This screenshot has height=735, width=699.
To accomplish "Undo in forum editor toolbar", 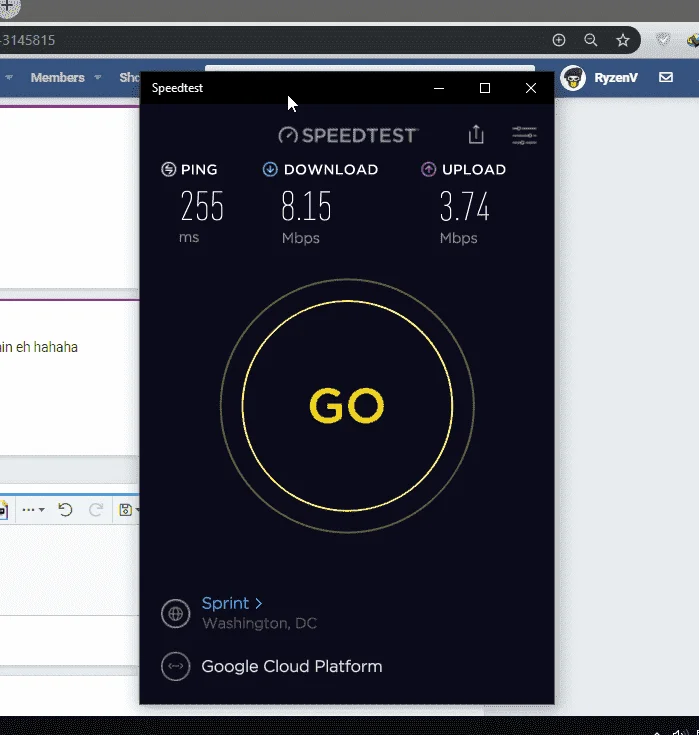I will pos(65,509).
